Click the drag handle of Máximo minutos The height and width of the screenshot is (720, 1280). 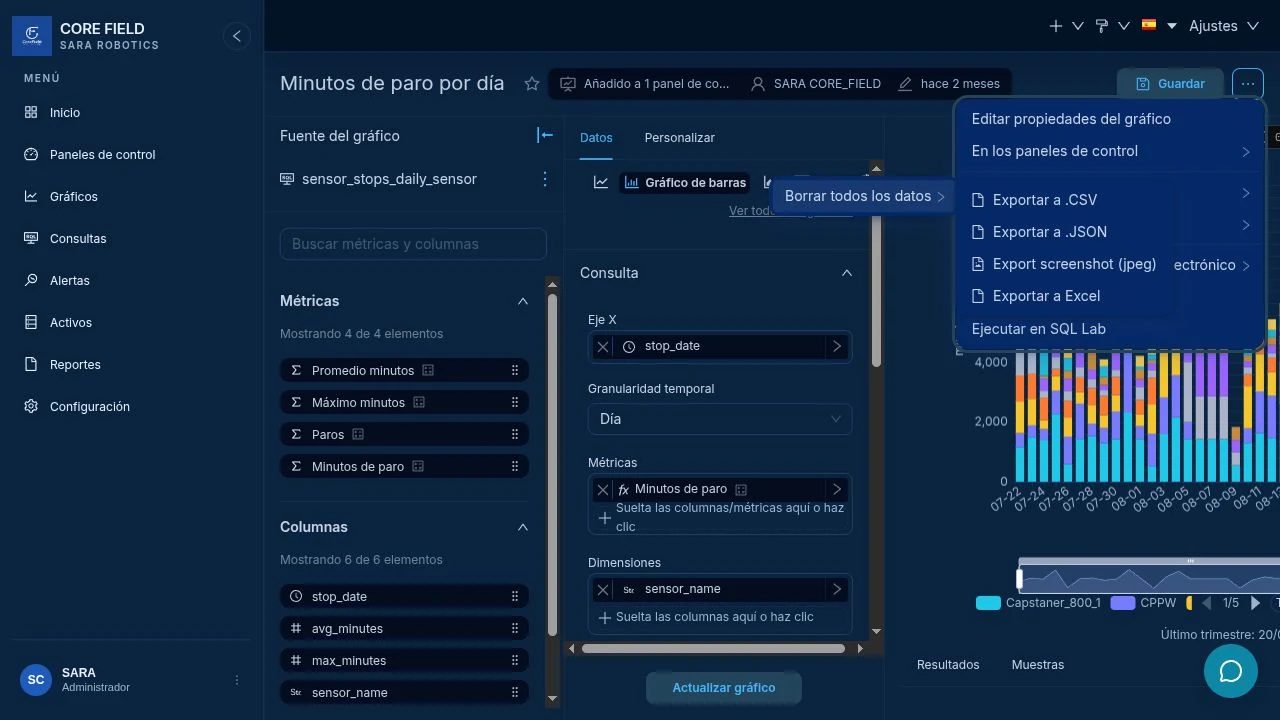[x=515, y=403]
